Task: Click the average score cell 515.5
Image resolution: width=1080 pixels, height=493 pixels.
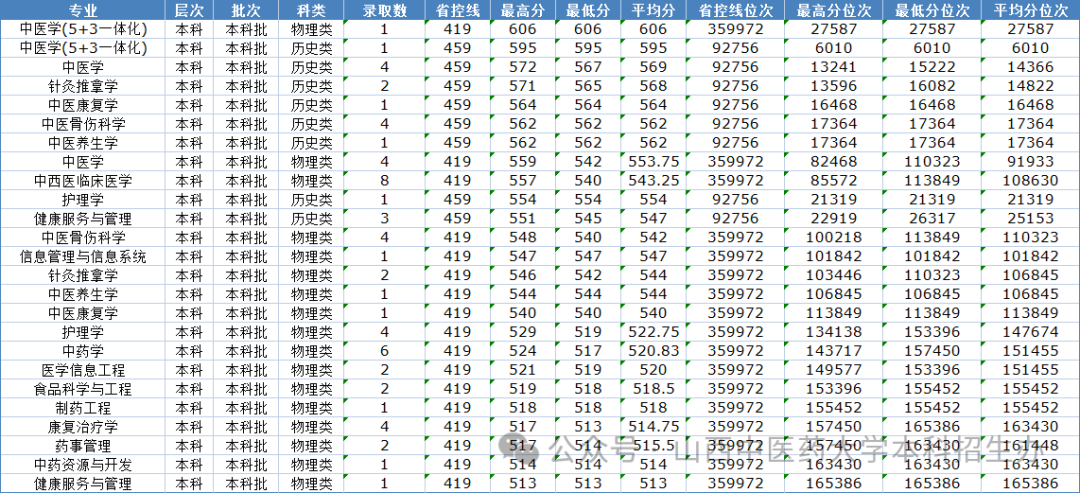Action: coord(653,446)
